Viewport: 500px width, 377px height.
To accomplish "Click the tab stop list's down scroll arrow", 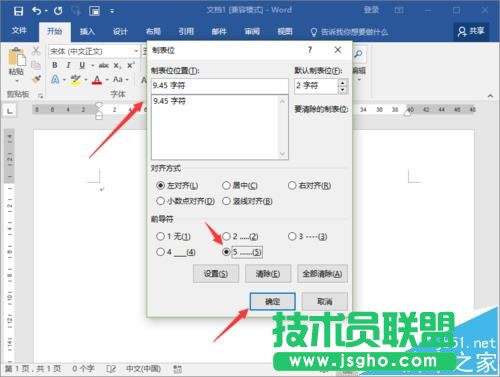I will tap(282, 154).
